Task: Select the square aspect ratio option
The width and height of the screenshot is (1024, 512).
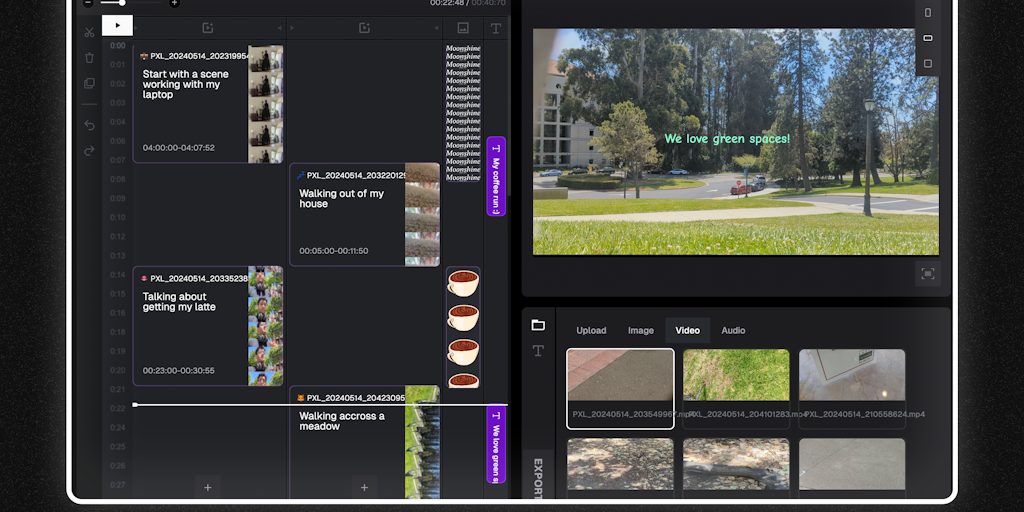Action: coord(928,63)
